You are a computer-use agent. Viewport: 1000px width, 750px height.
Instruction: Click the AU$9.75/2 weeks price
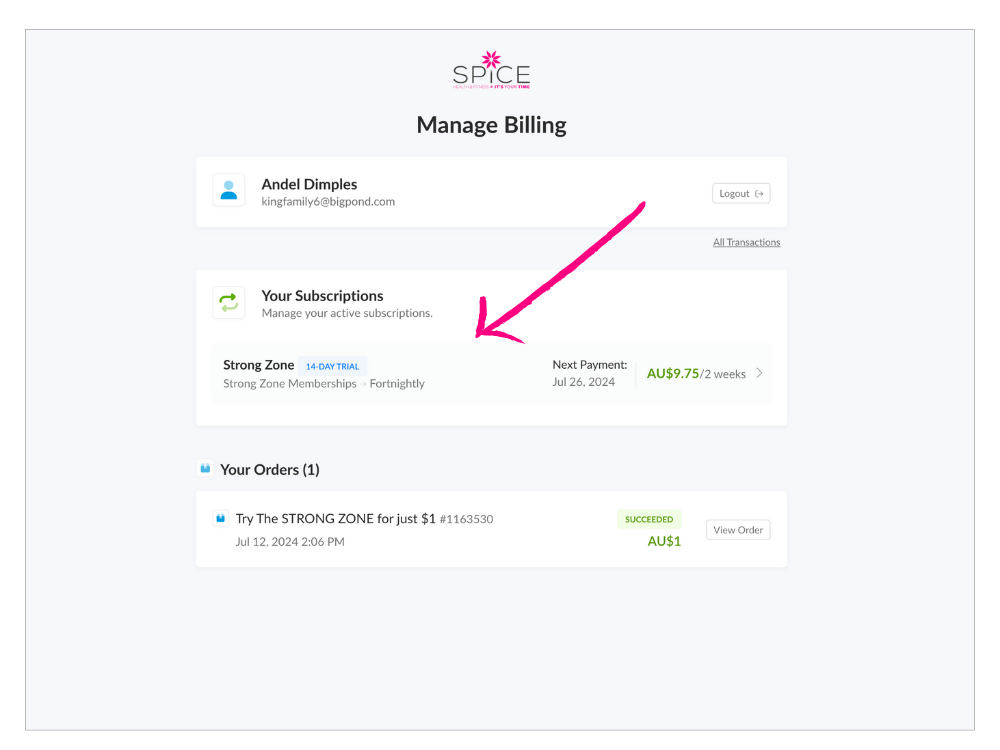tap(696, 374)
